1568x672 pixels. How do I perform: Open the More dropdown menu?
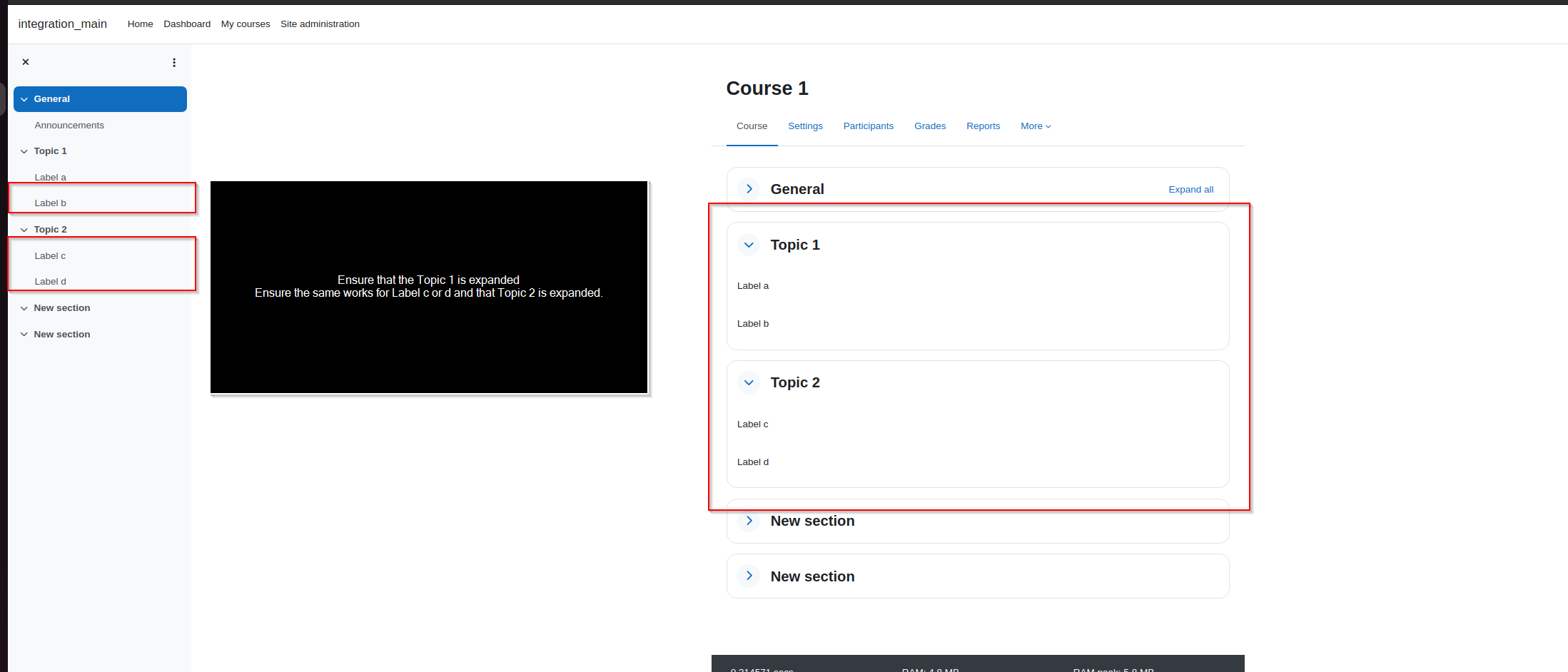(1036, 126)
